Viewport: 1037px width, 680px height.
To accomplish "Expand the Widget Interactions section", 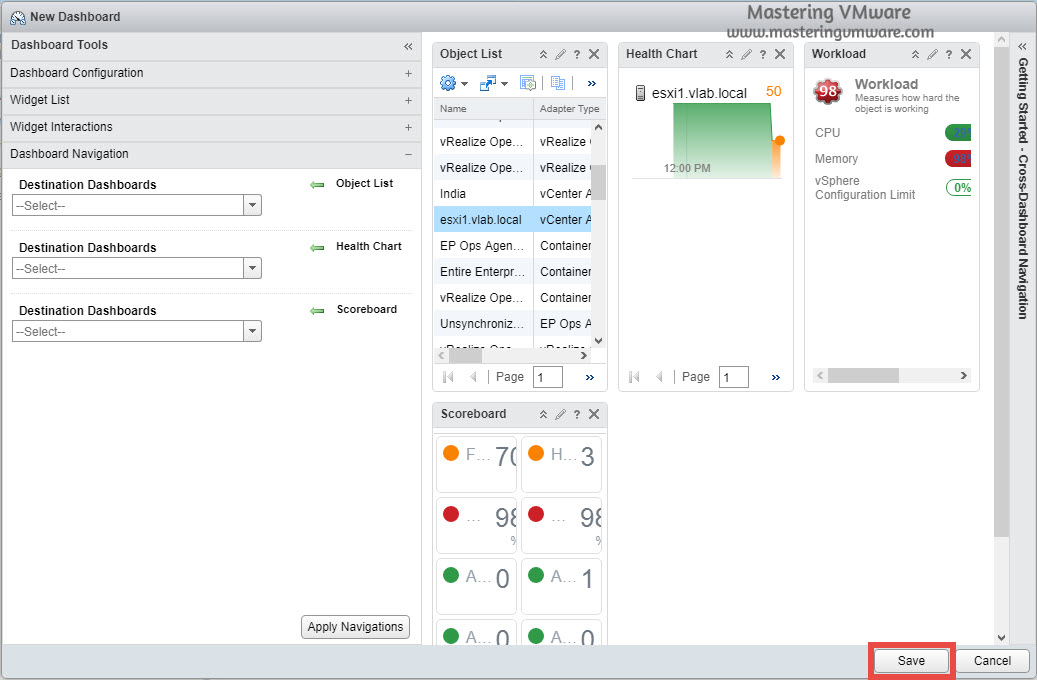I will click(x=408, y=128).
